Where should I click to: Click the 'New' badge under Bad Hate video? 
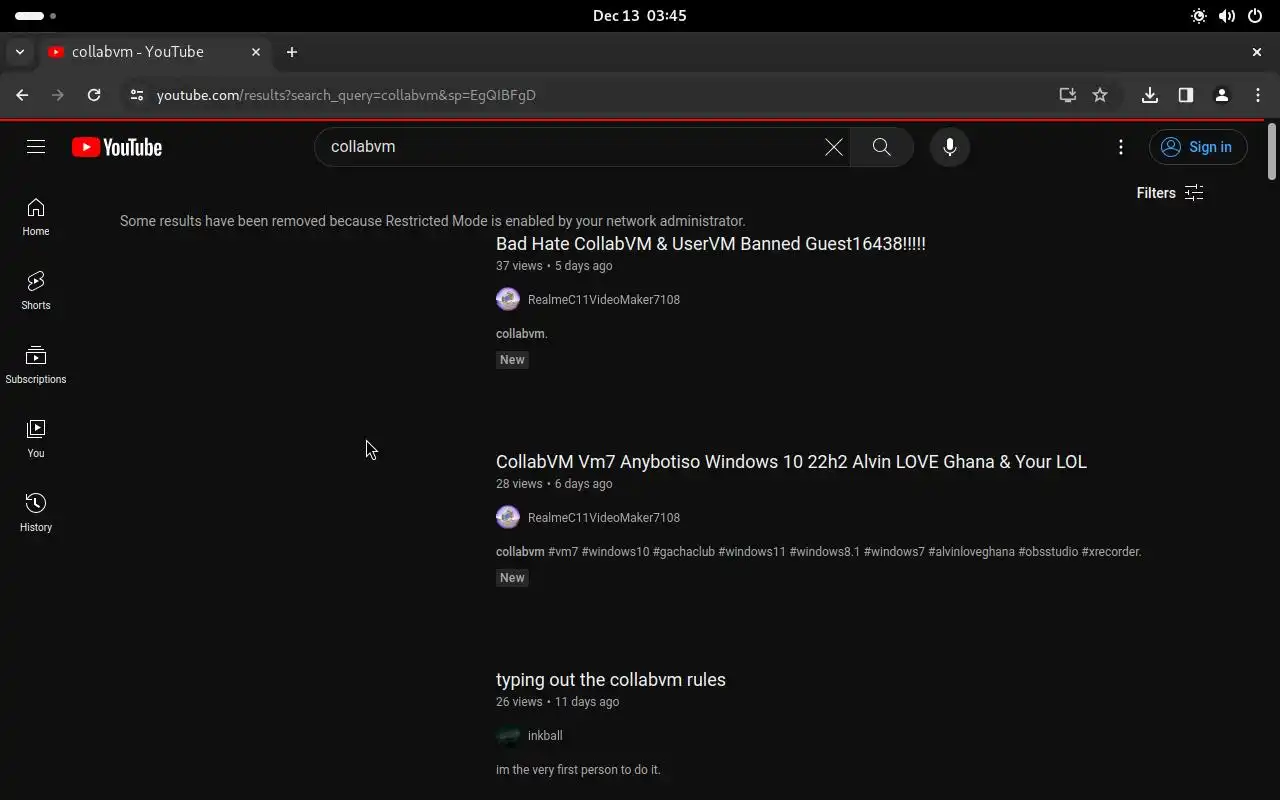pos(512,360)
